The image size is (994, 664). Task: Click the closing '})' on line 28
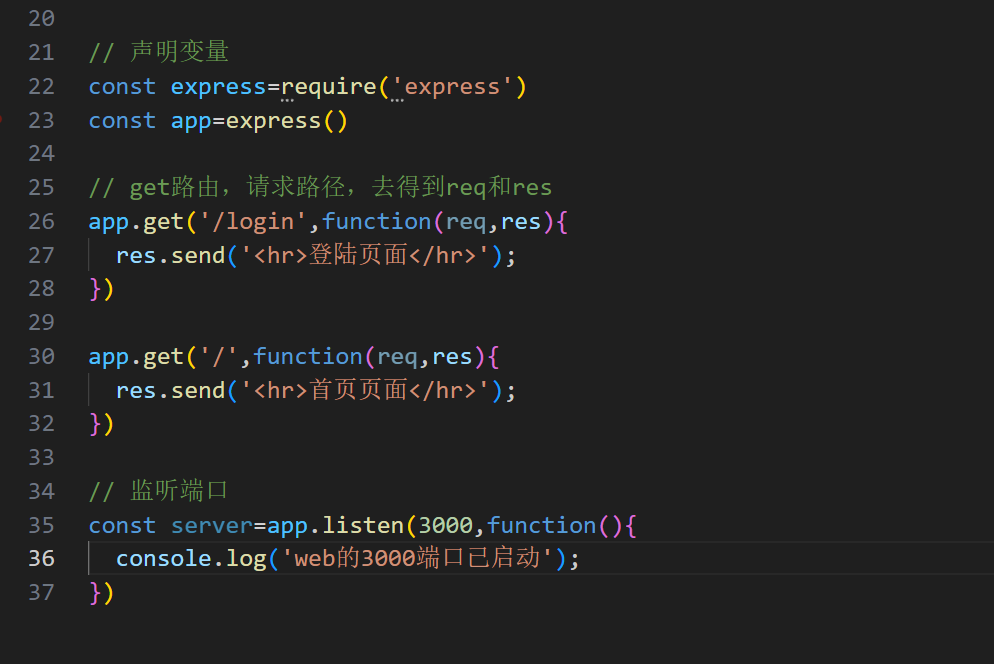101,289
